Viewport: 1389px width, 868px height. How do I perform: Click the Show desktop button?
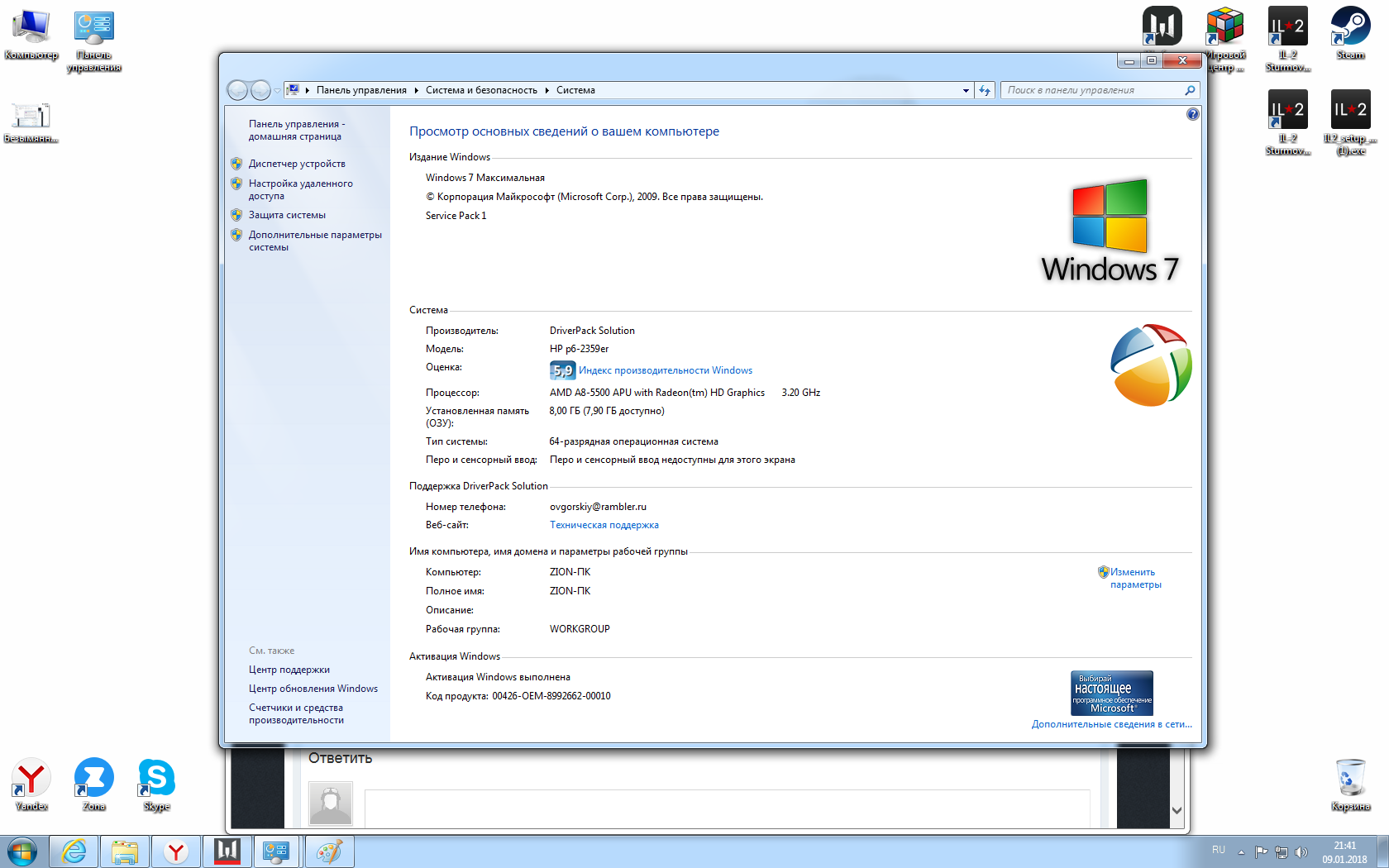pyautogui.click(x=1383, y=851)
